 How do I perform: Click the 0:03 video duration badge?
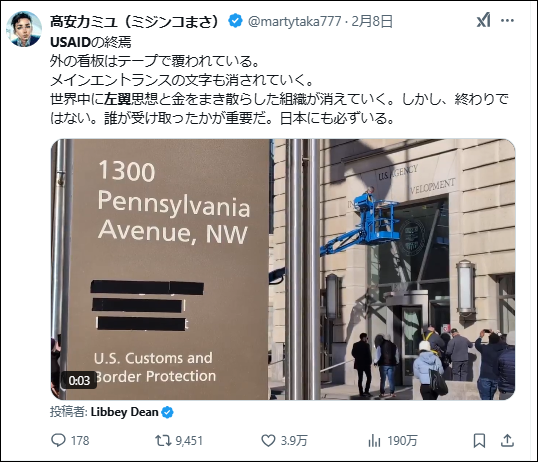[x=79, y=380]
